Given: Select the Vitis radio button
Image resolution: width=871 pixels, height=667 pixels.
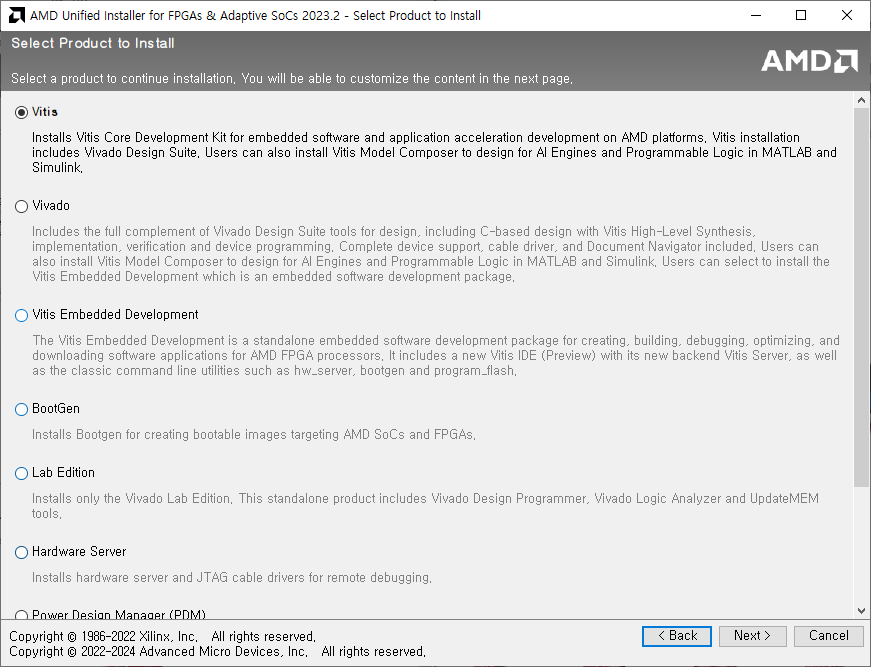Looking at the screenshot, I should [21, 112].
